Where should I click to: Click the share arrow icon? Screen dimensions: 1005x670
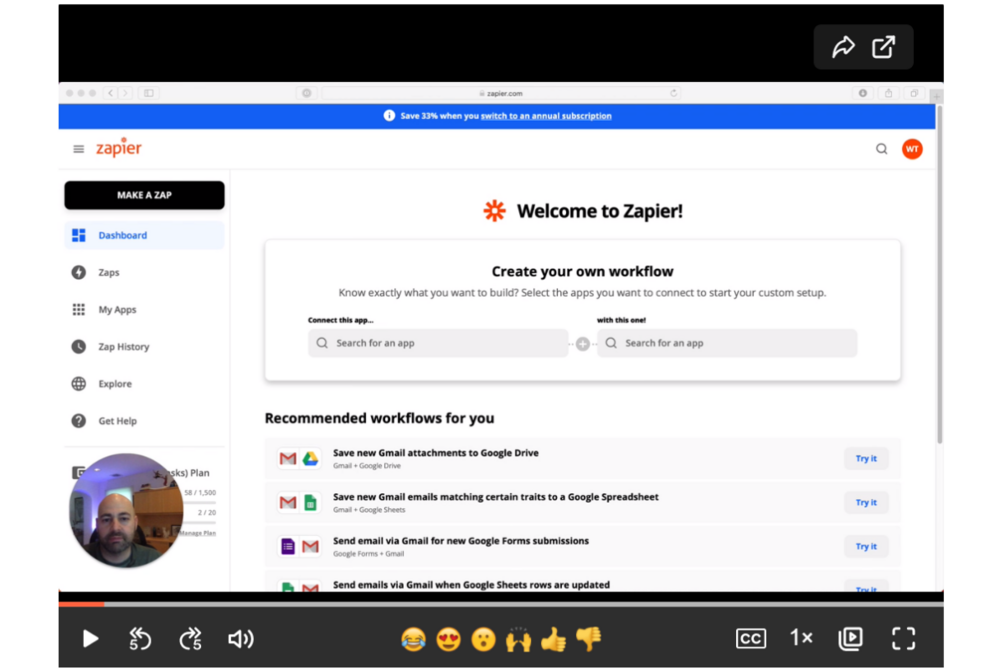(x=843, y=47)
